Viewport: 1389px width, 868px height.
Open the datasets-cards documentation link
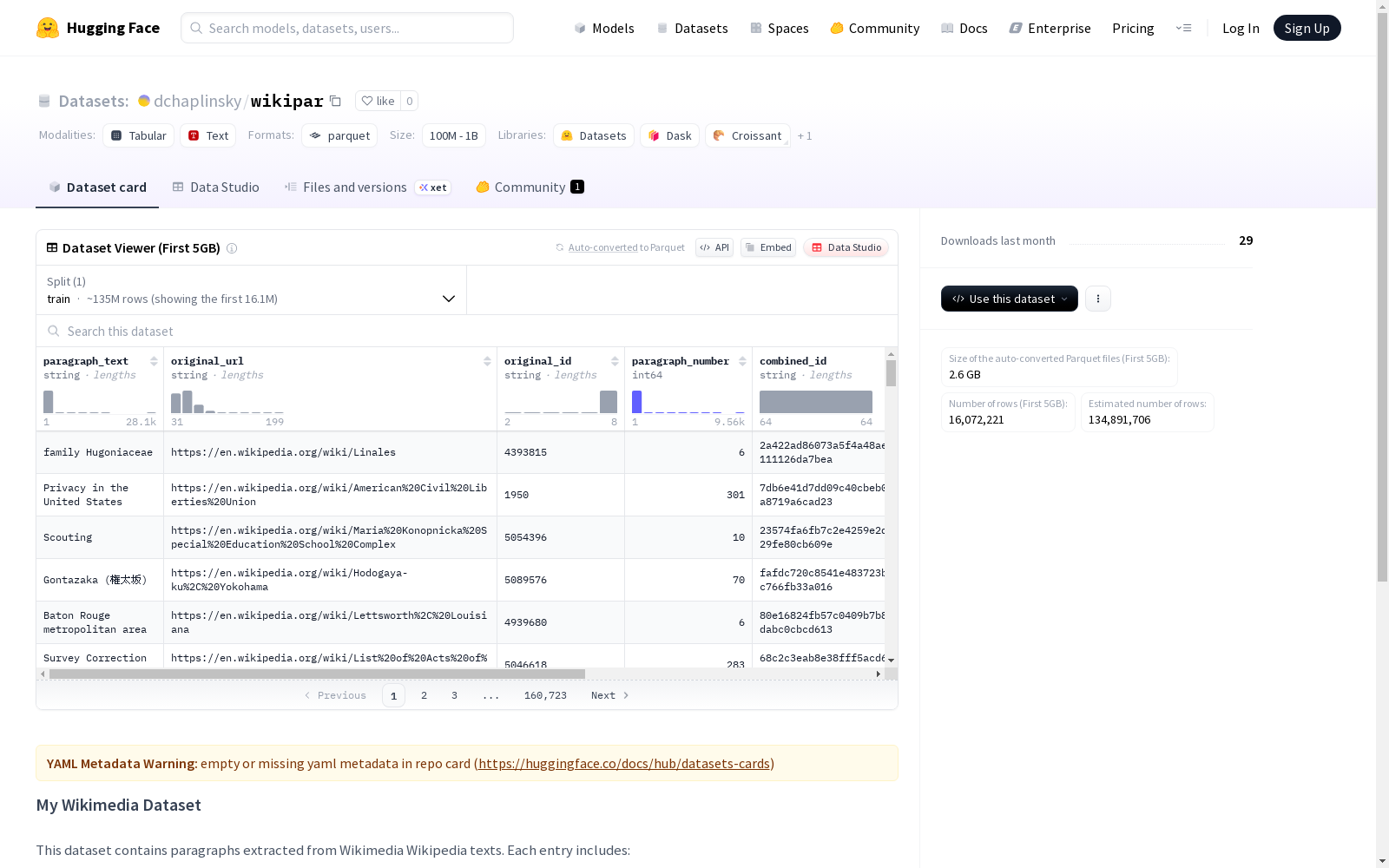[624, 764]
